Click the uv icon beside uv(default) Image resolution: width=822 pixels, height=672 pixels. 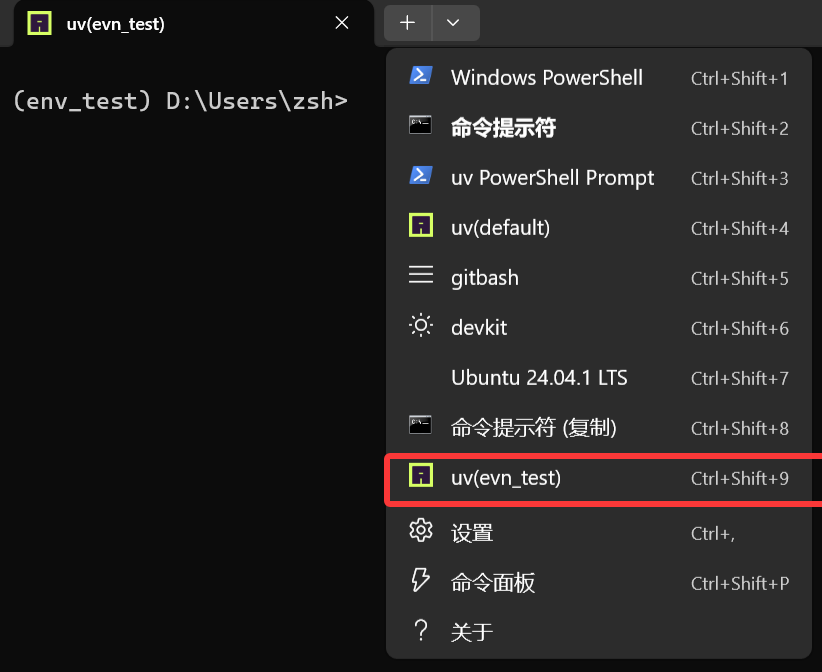[x=421, y=225]
